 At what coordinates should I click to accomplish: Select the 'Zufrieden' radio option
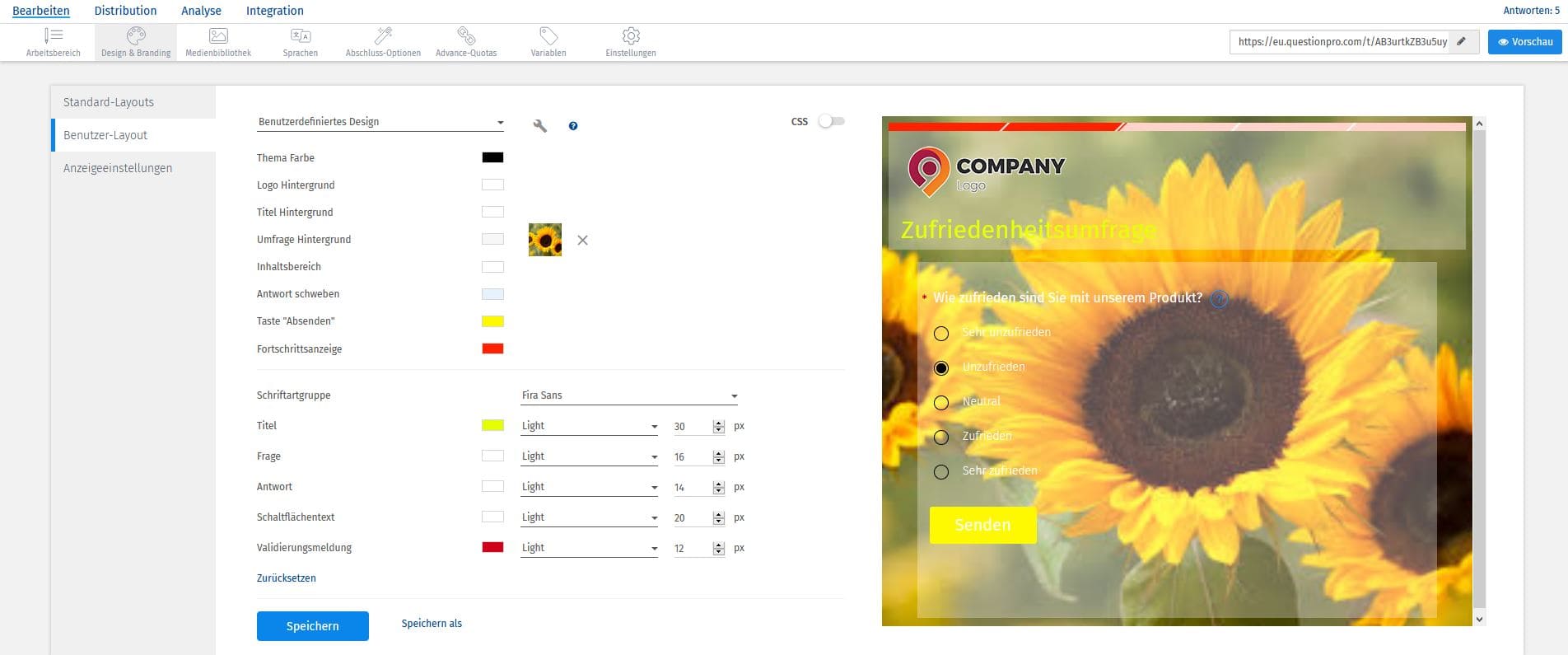941,437
